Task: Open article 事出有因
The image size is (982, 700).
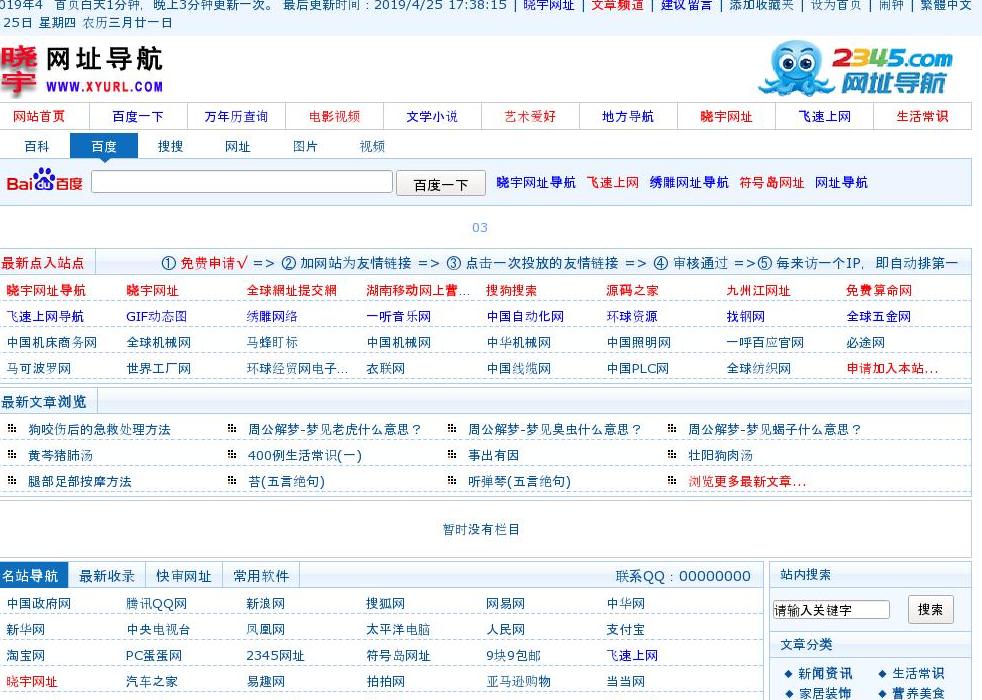Action: pyautogui.click(x=494, y=456)
